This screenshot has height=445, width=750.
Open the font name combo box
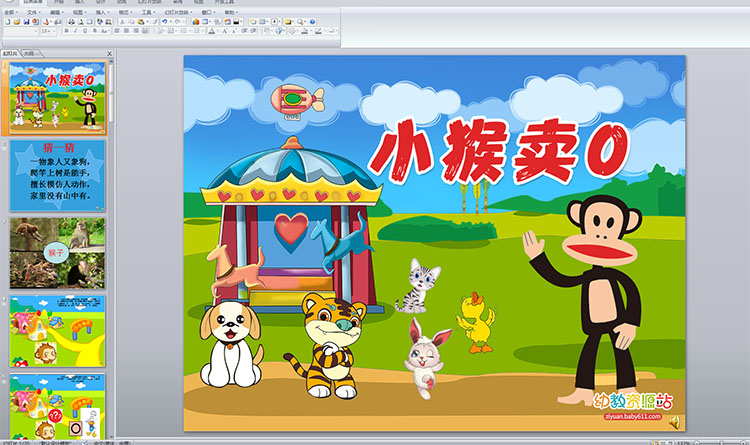coord(21,31)
